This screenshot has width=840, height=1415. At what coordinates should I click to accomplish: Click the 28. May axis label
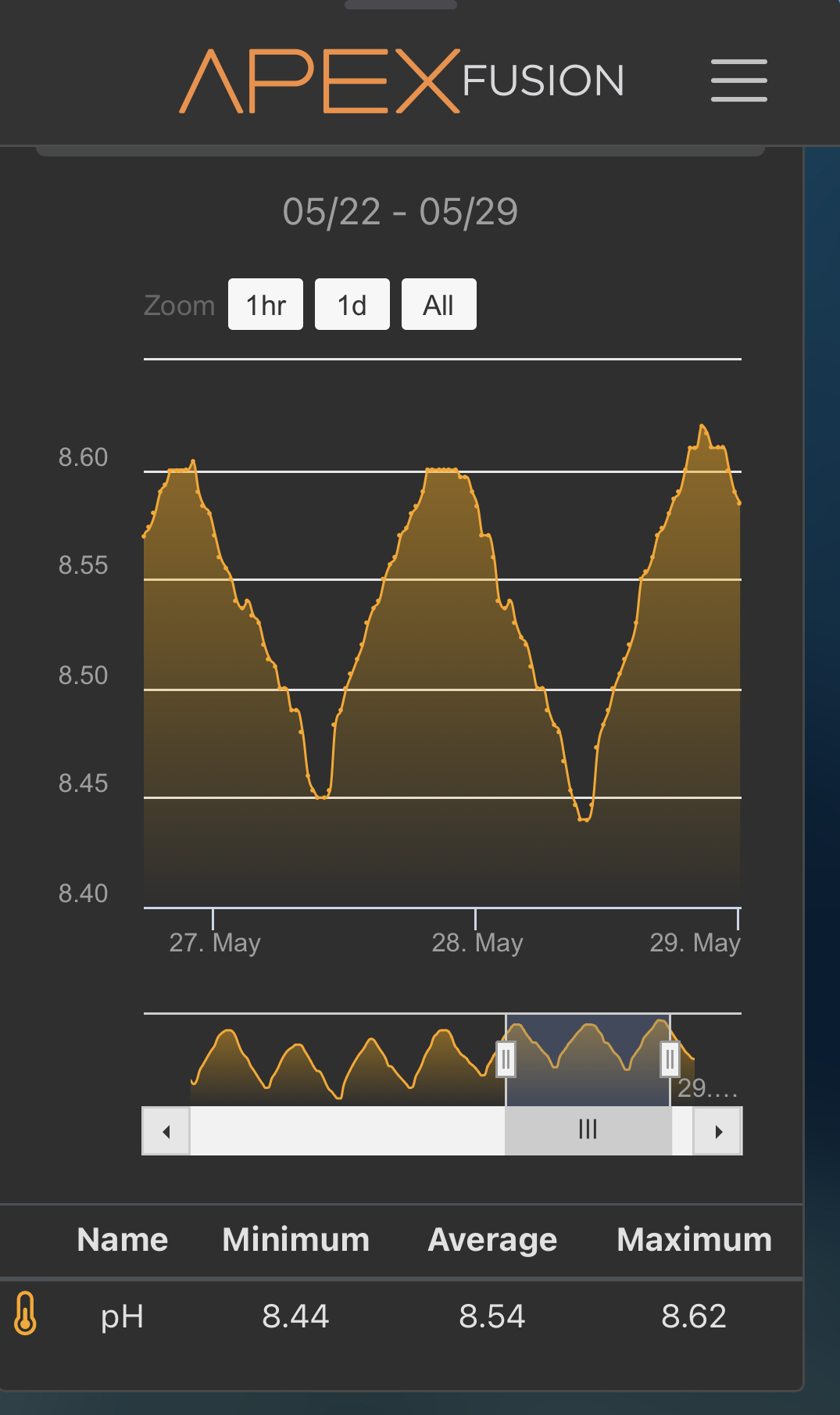point(477,943)
